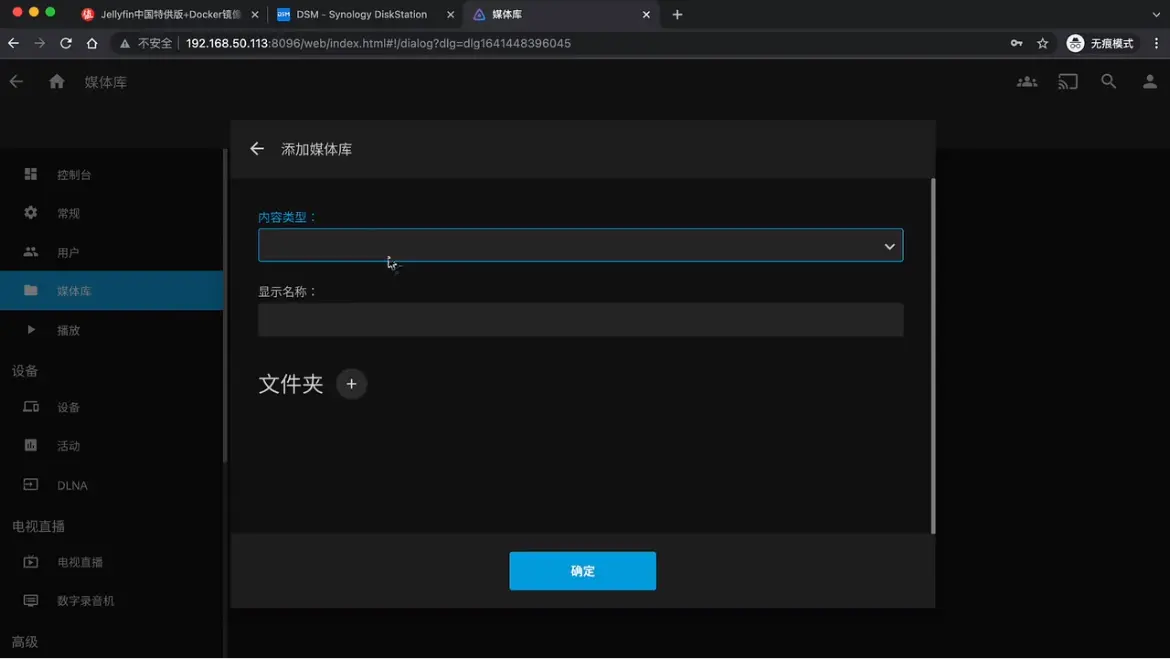Bookmark this page with star icon
The height and width of the screenshot is (659, 1170).
pyautogui.click(x=1043, y=43)
